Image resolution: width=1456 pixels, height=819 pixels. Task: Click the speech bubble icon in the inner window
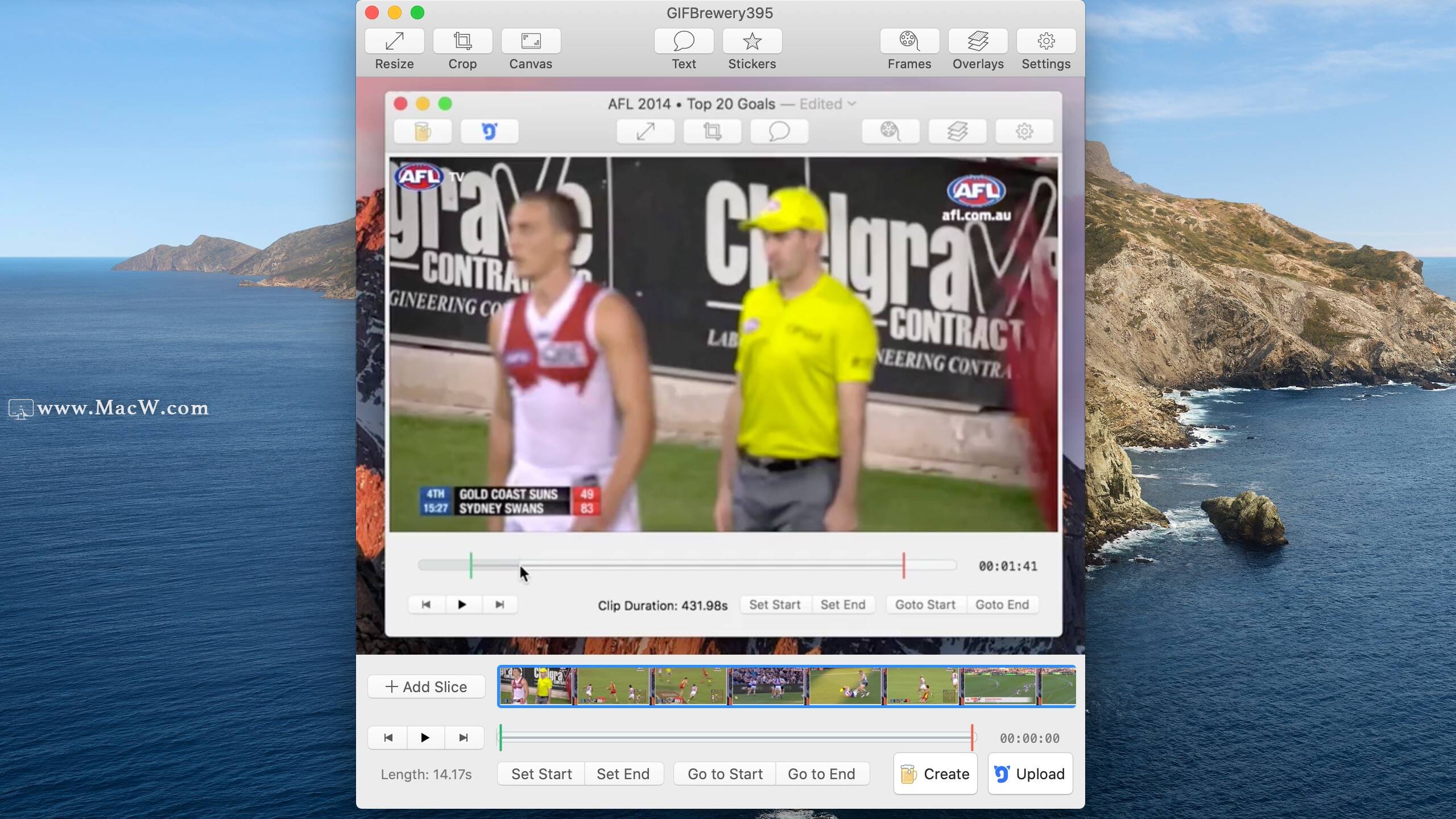pyautogui.click(x=779, y=131)
